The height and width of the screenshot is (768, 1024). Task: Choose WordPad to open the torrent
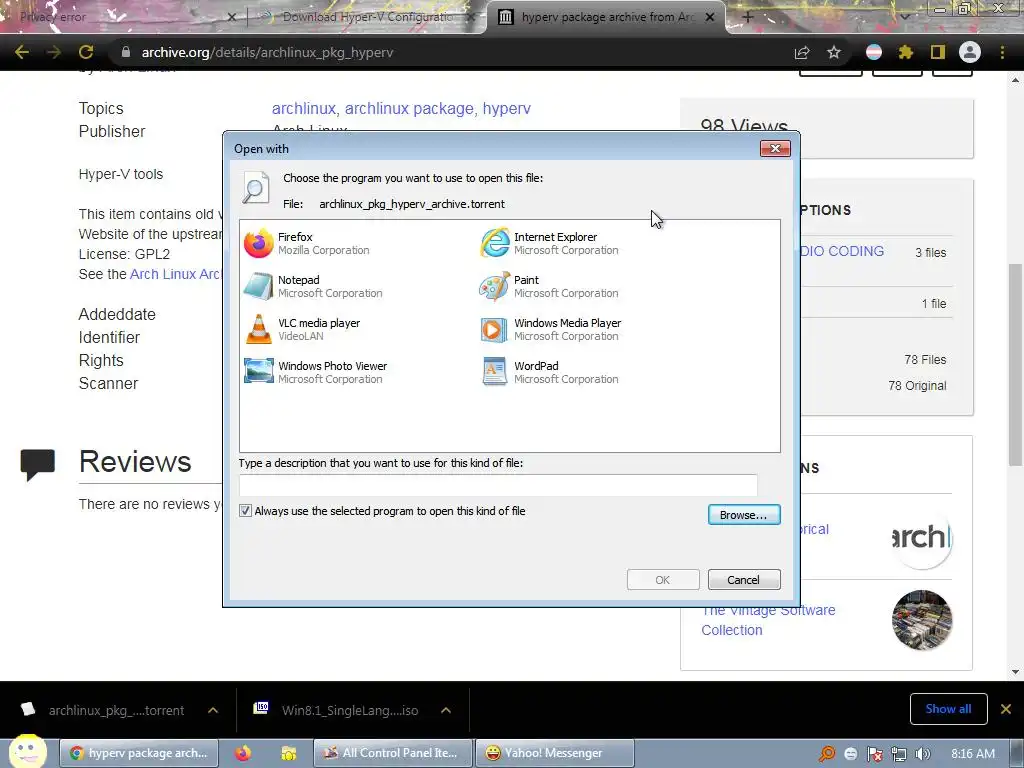pyautogui.click(x=549, y=372)
